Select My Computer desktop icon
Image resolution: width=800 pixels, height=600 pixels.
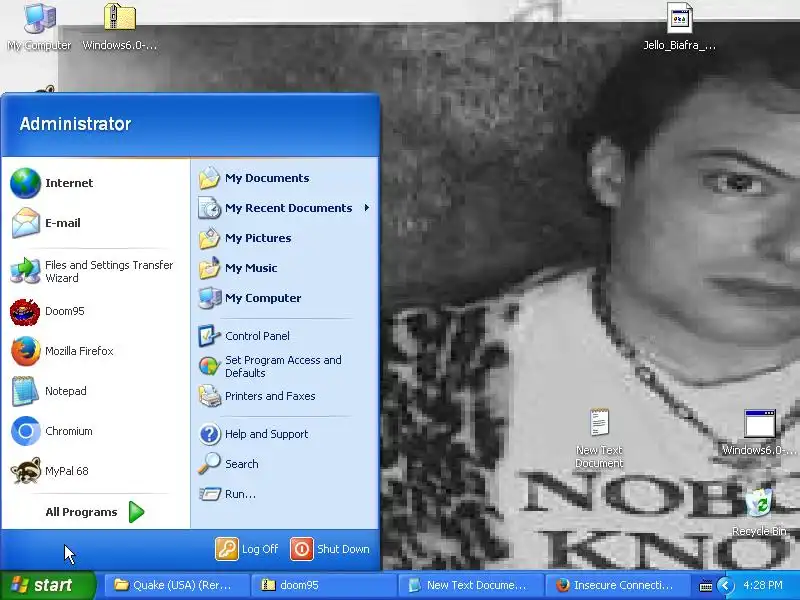[x=39, y=27]
